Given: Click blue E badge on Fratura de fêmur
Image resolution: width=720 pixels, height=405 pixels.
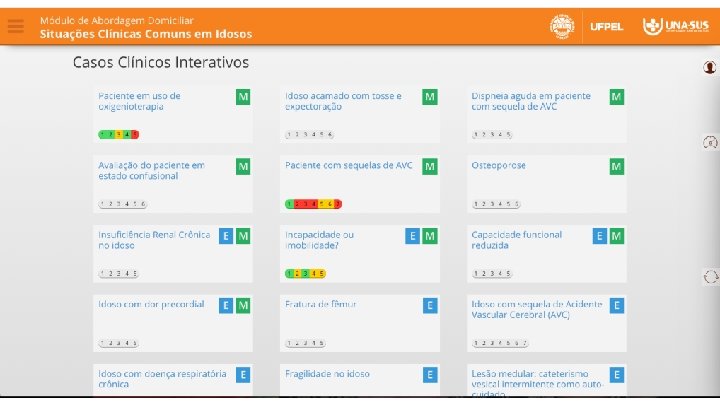Looking at the screenshot, I should pyautogui.click(x=430, y=305).
